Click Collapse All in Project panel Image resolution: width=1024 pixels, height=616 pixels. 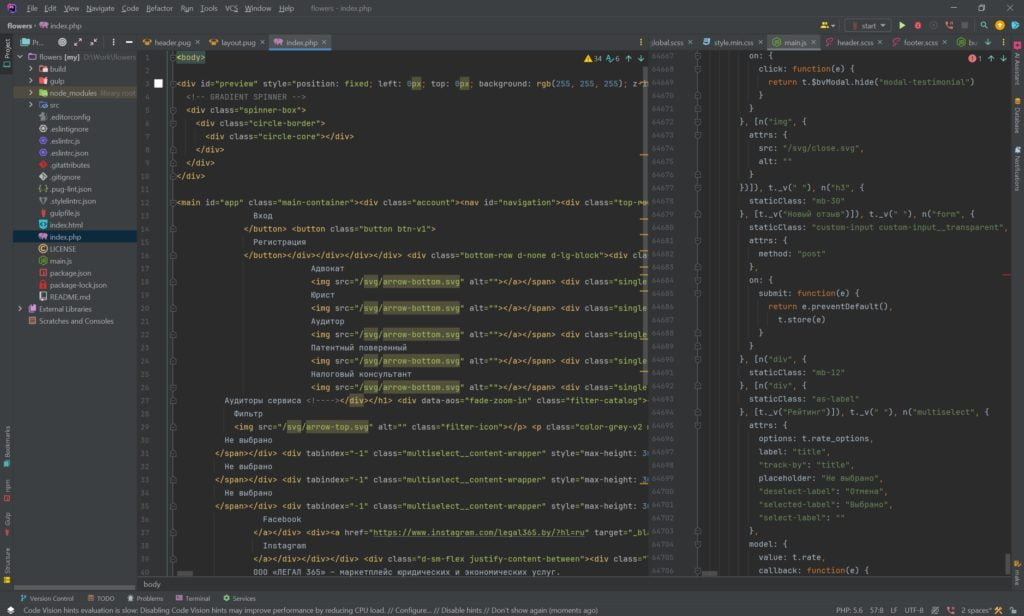click(93, 43)
